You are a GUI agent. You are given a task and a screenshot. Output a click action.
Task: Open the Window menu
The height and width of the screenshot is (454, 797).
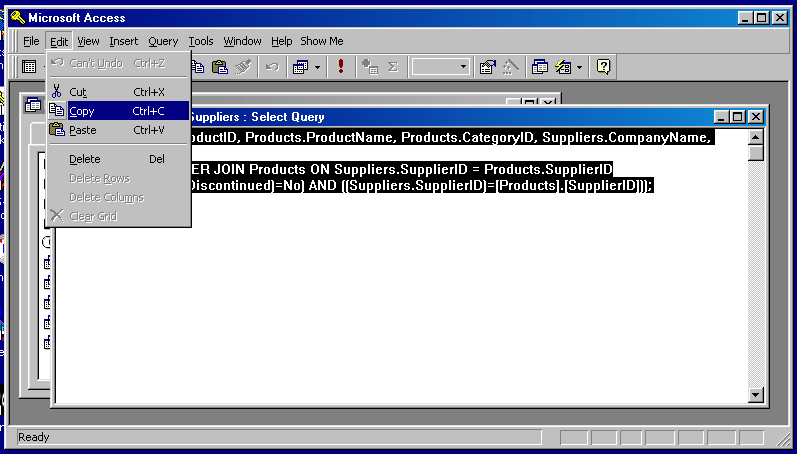(x=242, y=41)
